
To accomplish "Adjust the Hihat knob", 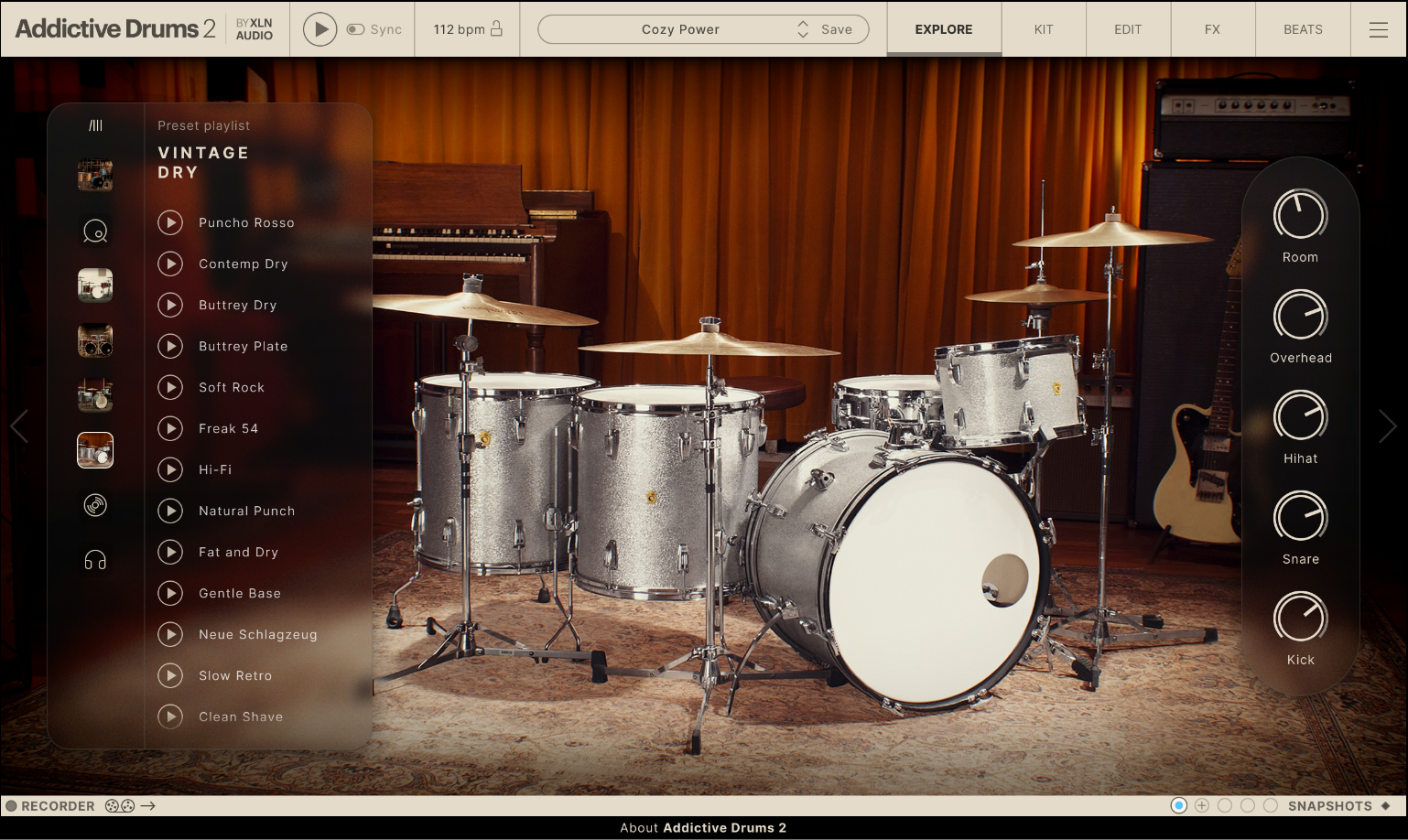I will 1300,417.
